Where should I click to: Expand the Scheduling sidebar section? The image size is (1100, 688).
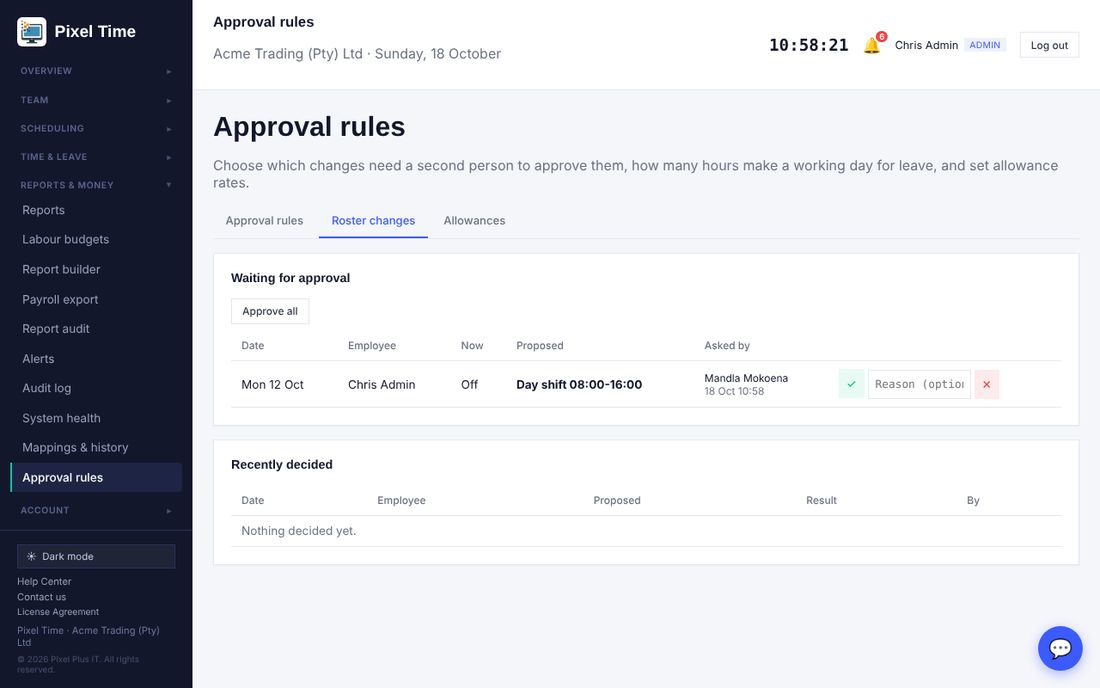pyautogui.click(x=96, y=128)
